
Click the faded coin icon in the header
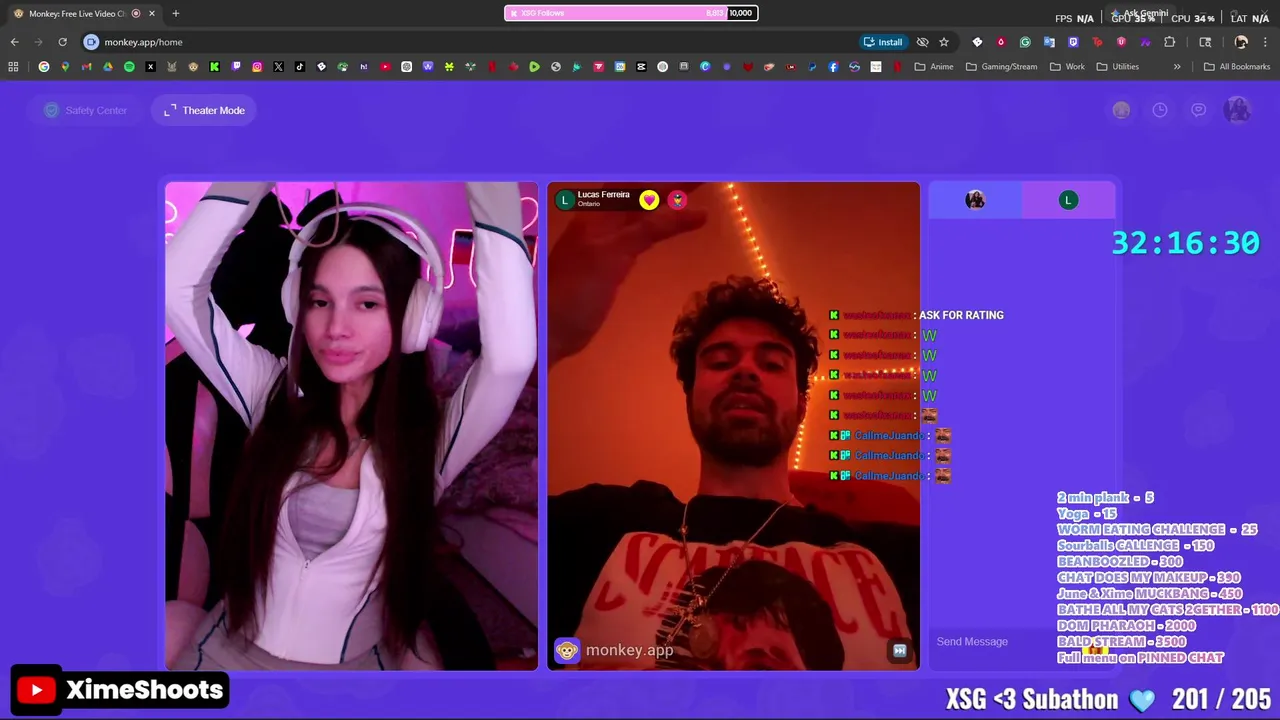coord(1121,110)
